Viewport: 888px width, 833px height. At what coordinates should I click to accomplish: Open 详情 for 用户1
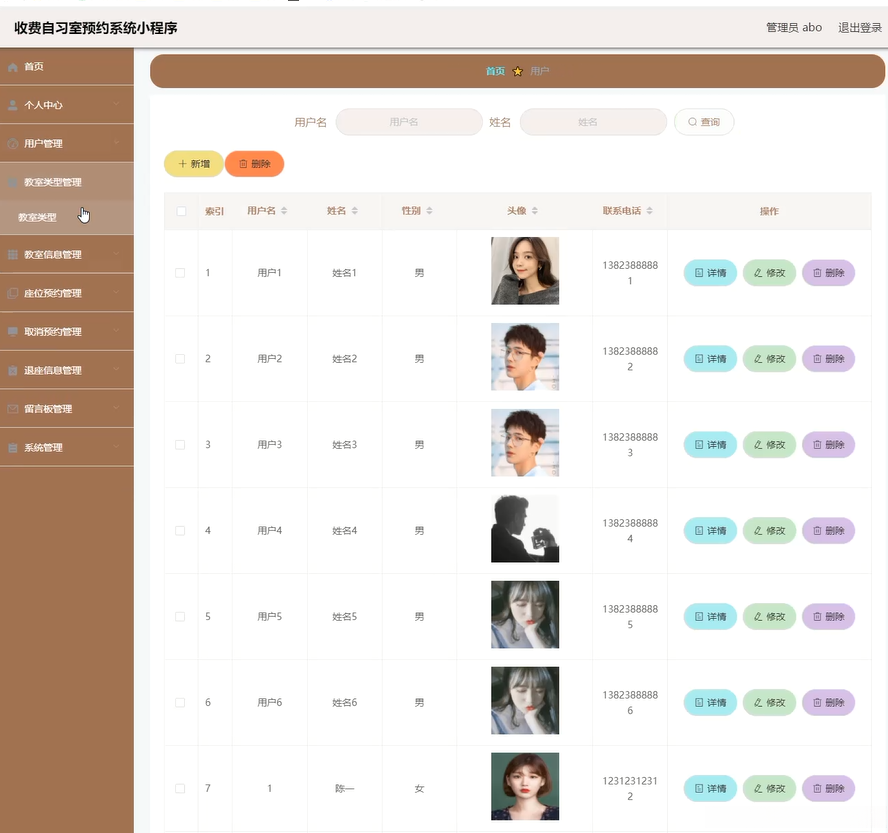click(710, 273)
